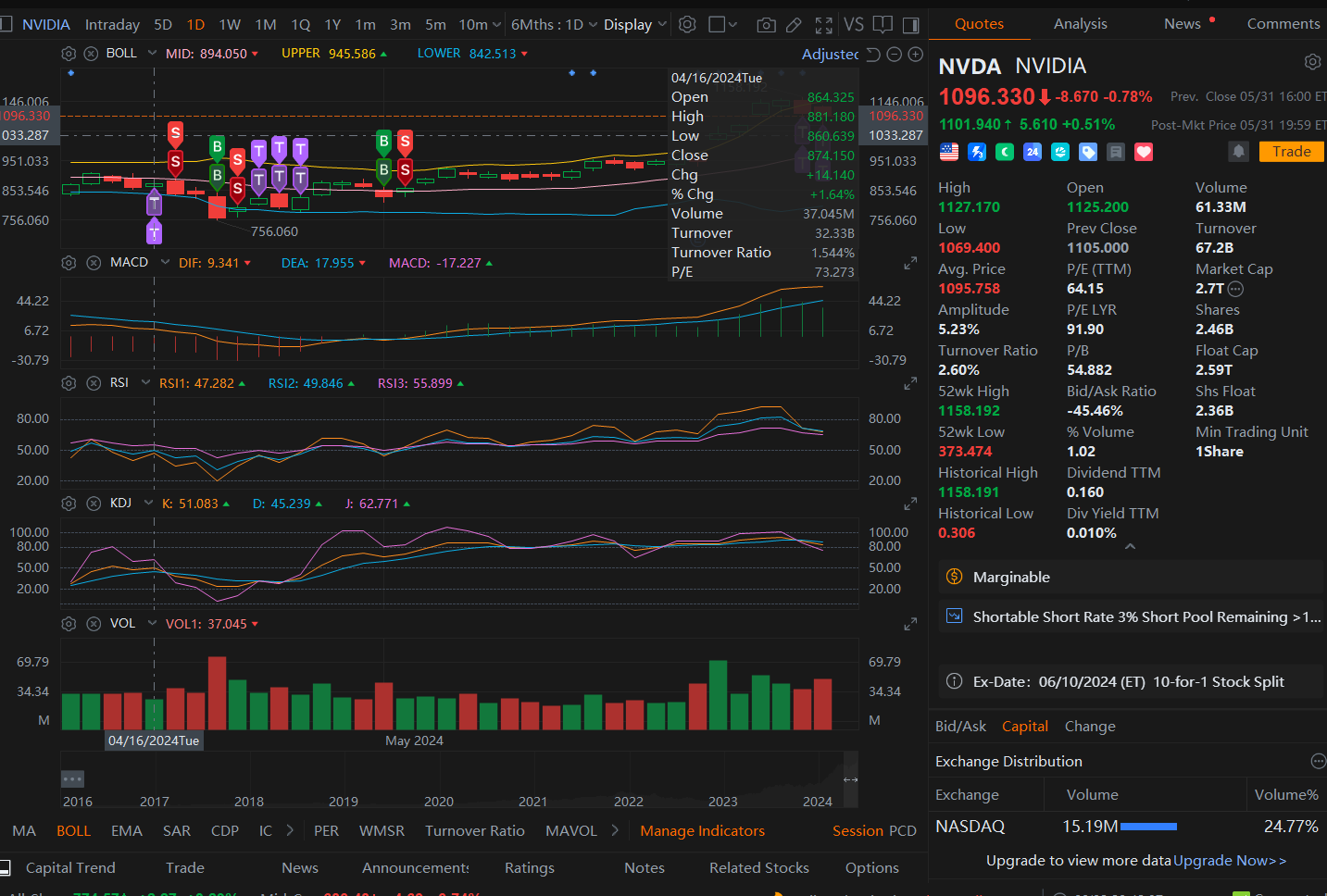Set a price alert with bell icon
This screenshot has width=1327, height=896.
point(1239,151)
